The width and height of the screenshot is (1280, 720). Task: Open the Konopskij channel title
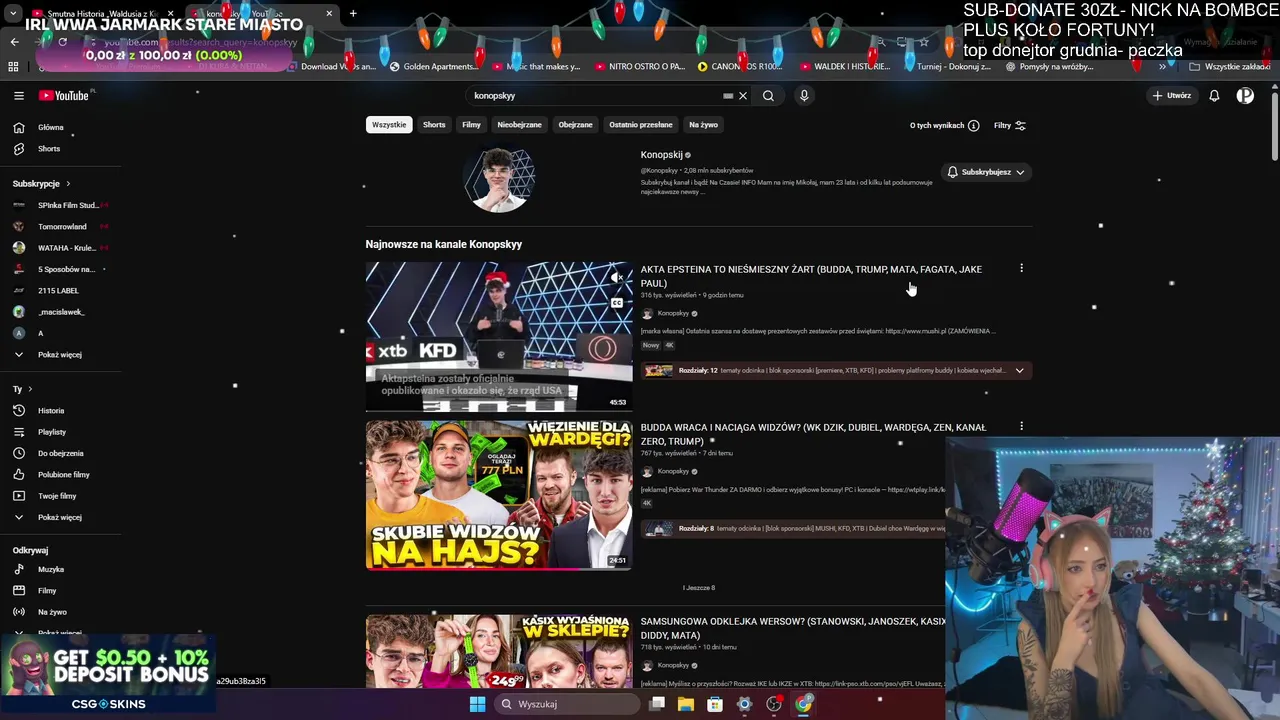[x=661, y=155]
